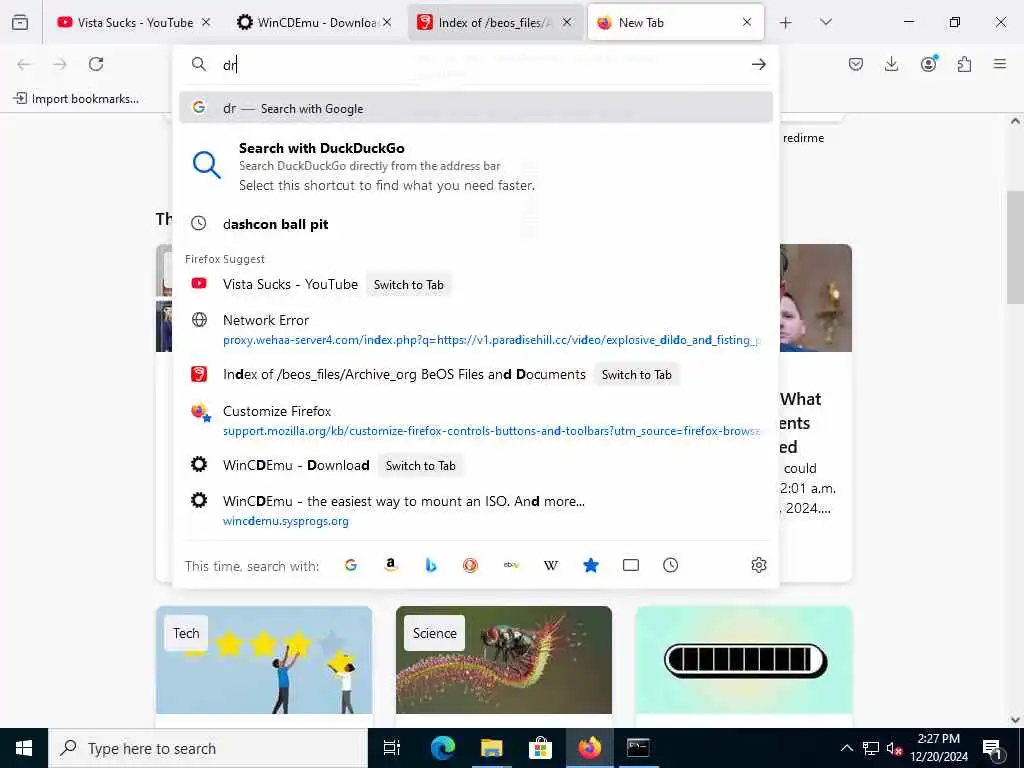Expand the list all tabs chevron
Viewport: 1024px width, 768px height.
point(826,22)
